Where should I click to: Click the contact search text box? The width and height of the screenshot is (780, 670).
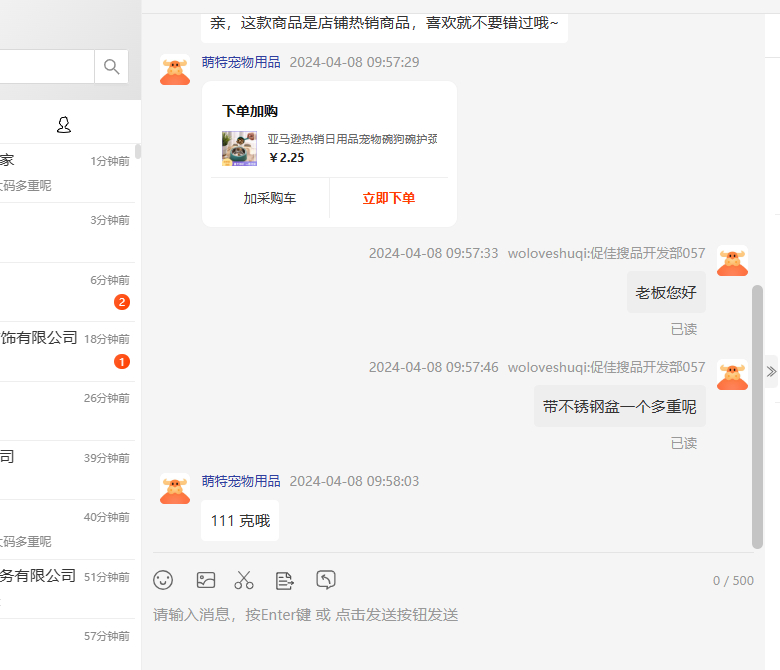tap(45, 67)
